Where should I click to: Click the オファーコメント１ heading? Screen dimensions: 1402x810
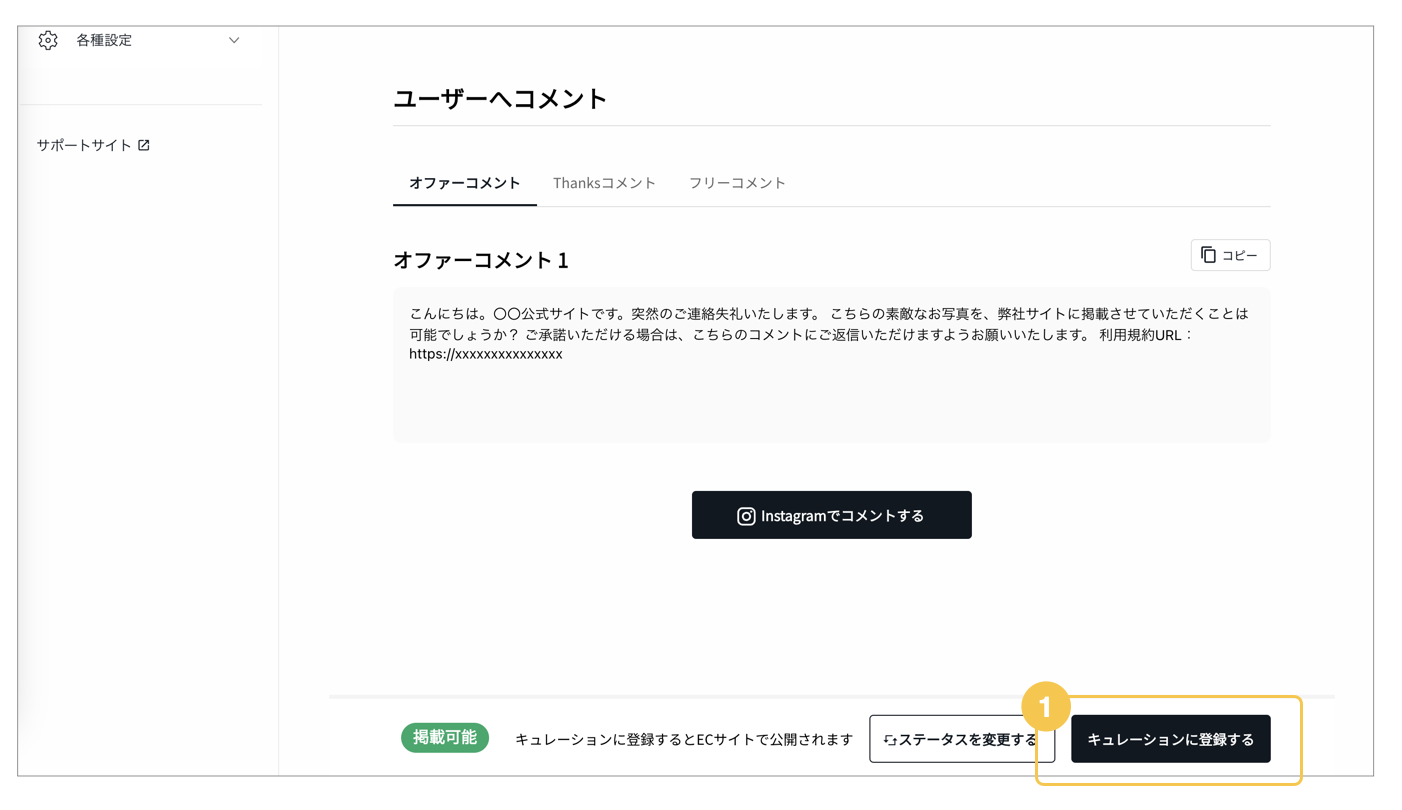pyautogui.click(x=481, y=260)
